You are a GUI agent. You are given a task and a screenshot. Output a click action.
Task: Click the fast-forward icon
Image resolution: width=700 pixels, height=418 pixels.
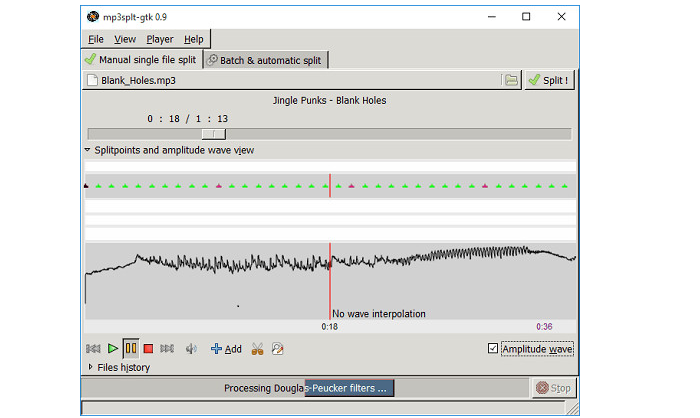167,349
